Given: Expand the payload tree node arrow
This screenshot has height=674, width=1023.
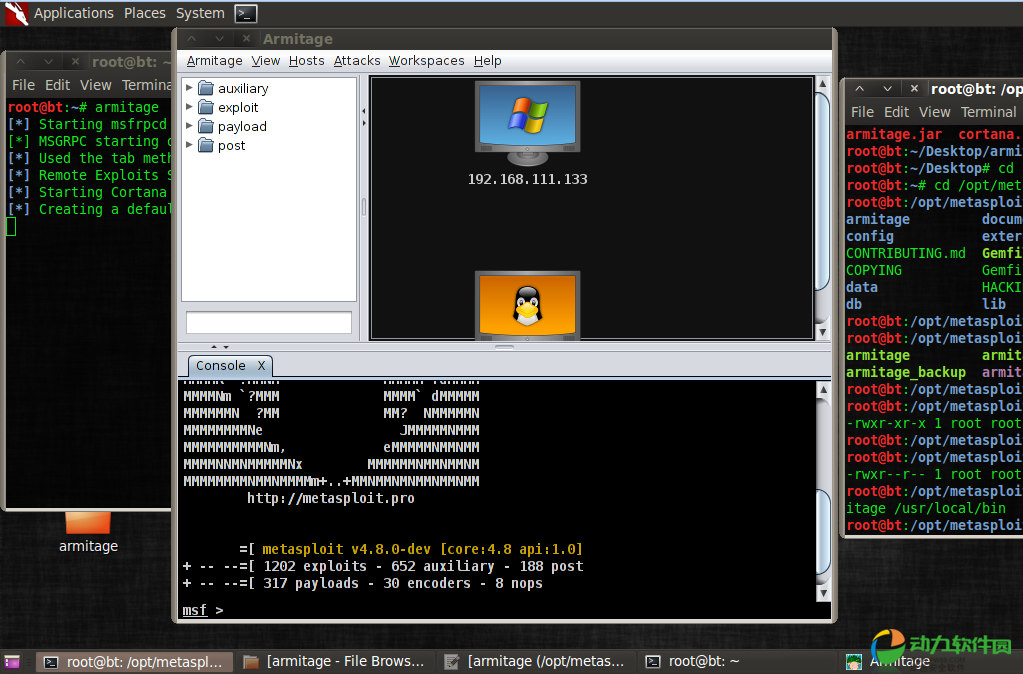Looking at the screenshot, I should (190, 126).
